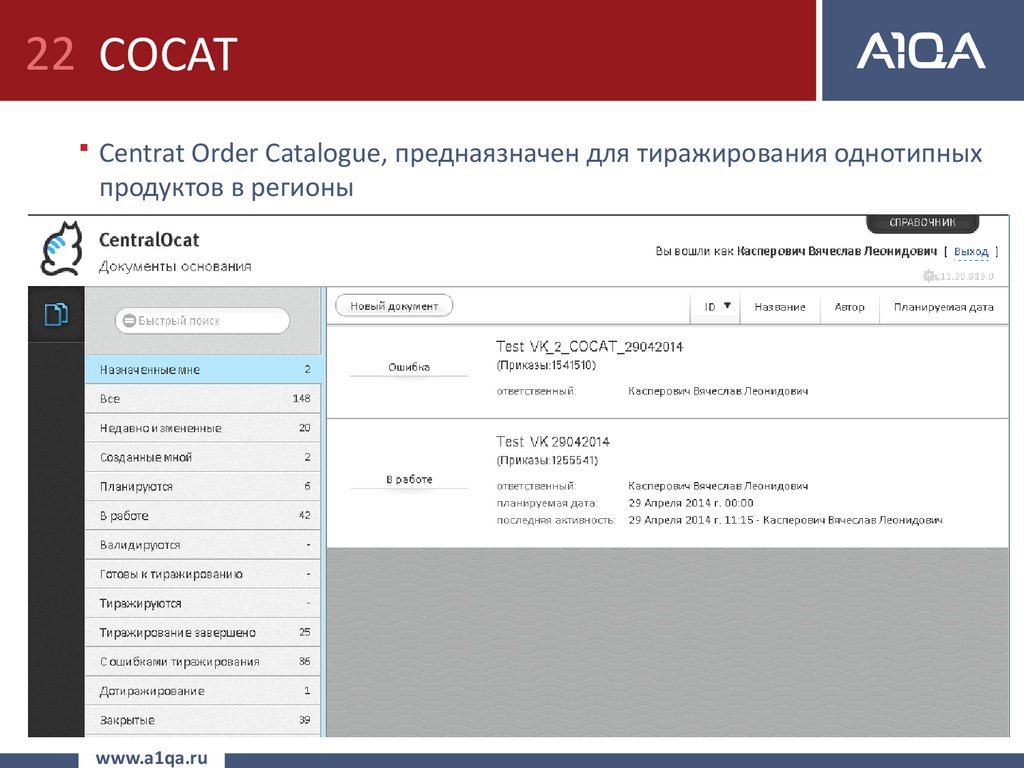Open the documents icon in left sidebar
This screenshot has height=768, width=1024.
pos(56,314)
